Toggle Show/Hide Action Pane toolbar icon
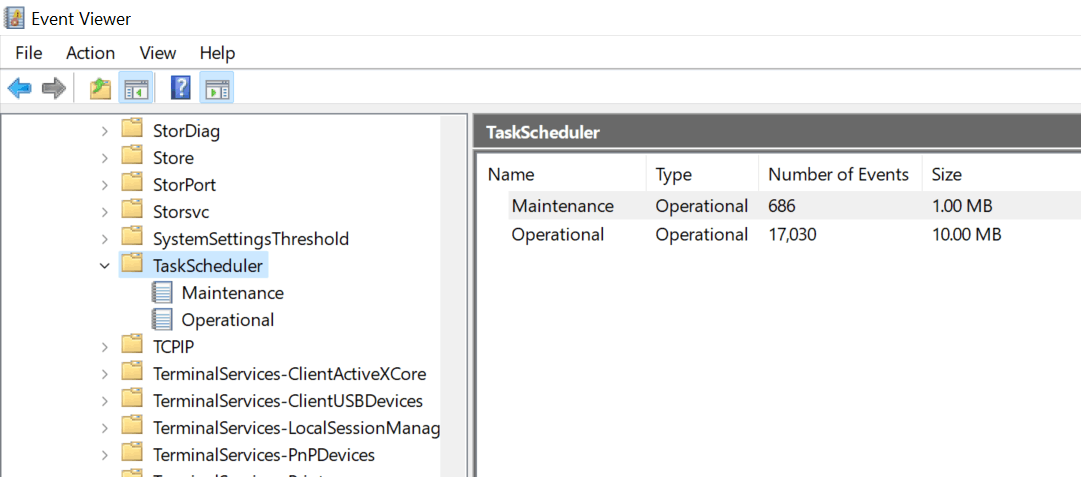The width and height of the screenshot is (1081, 477). 216,88
